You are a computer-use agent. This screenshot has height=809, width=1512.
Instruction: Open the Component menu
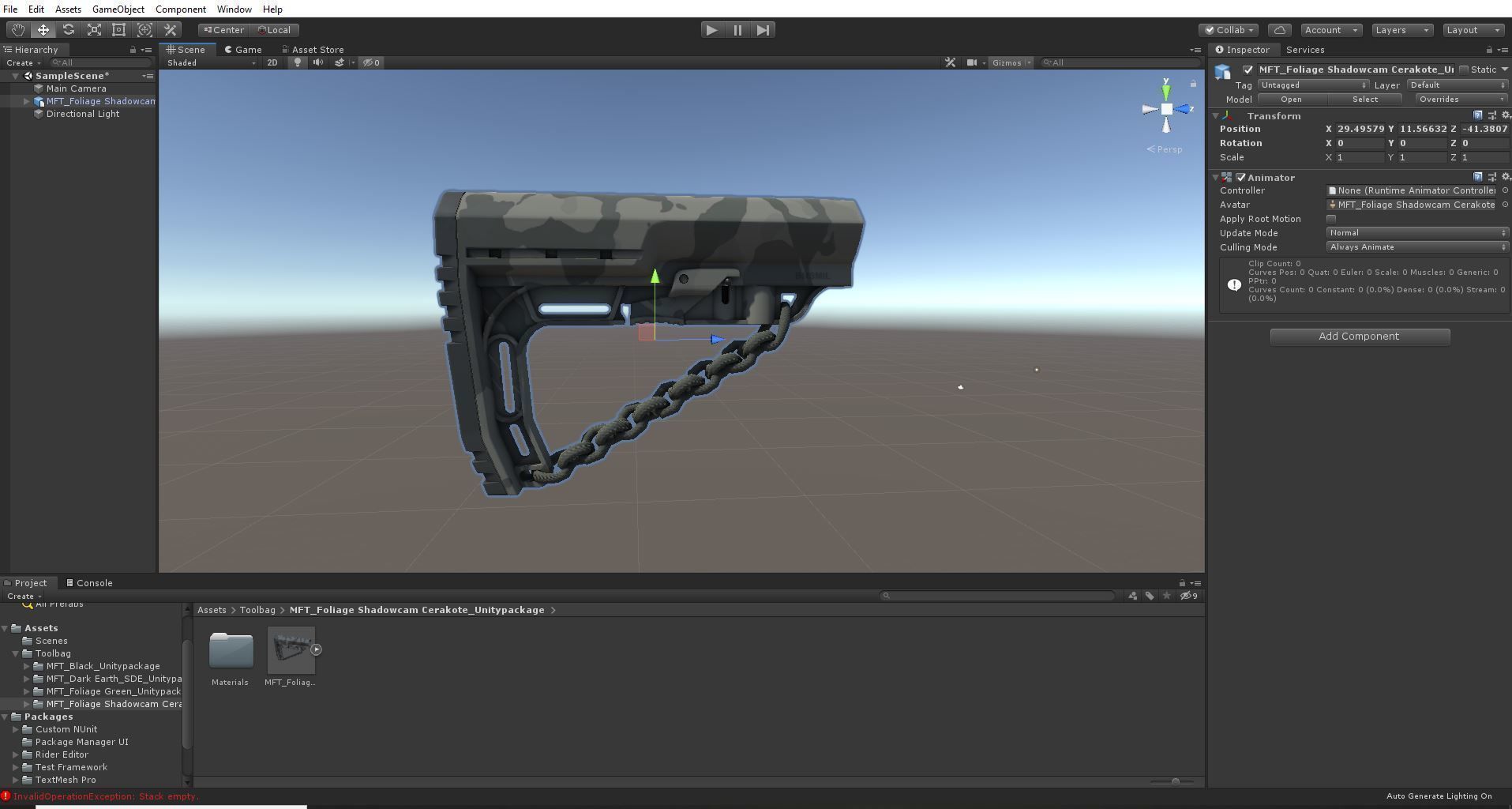tap(181, 9)
